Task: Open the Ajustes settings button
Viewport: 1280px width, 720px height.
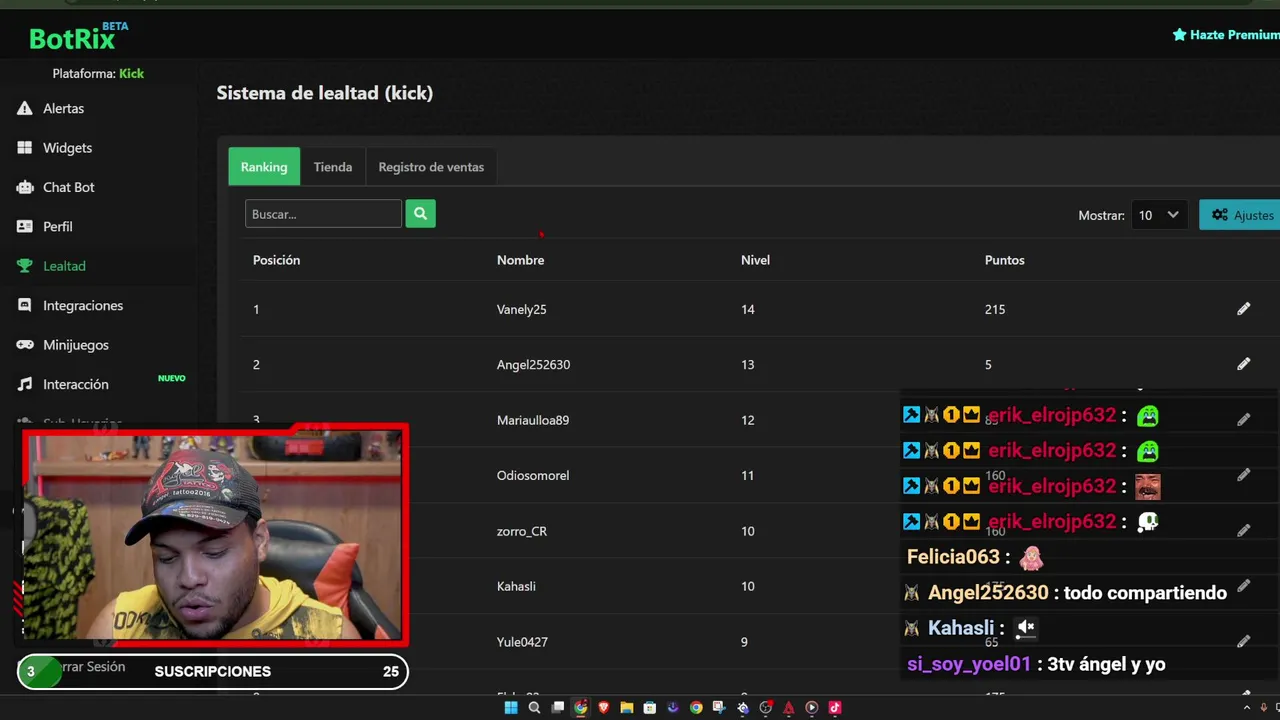Action: [1241, 215]
